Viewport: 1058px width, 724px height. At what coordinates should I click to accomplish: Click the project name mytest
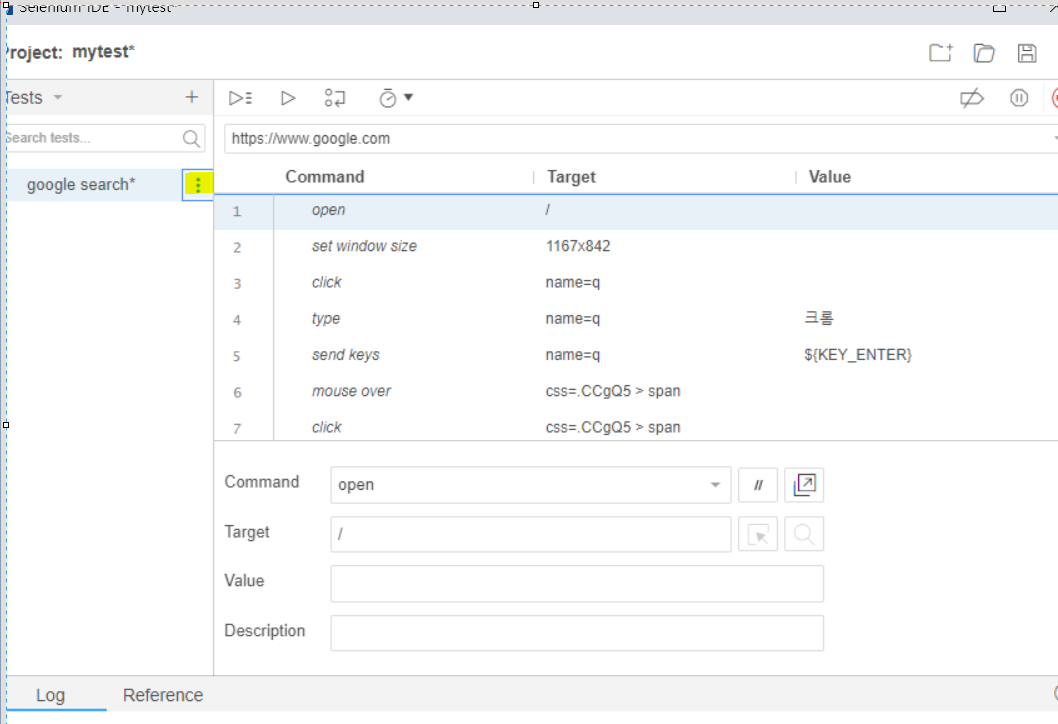(x=103, y=52)
